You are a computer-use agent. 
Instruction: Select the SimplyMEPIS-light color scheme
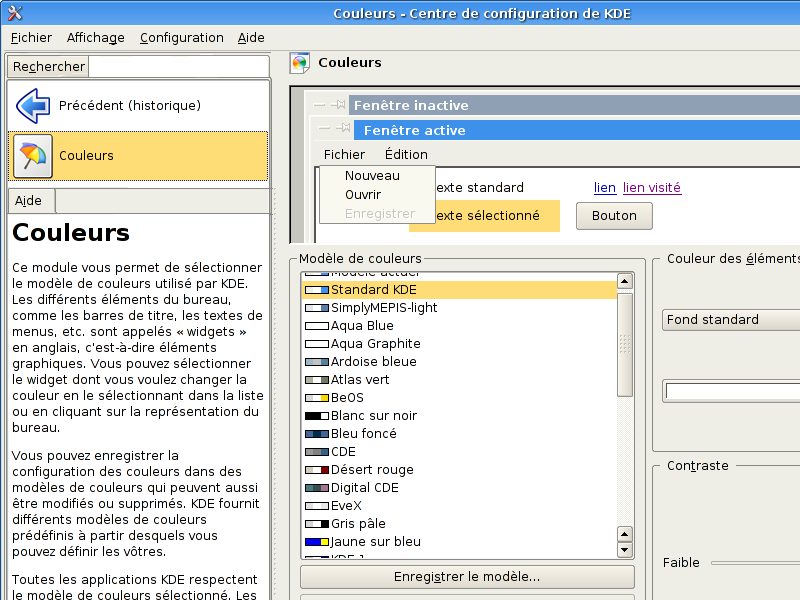460,308
